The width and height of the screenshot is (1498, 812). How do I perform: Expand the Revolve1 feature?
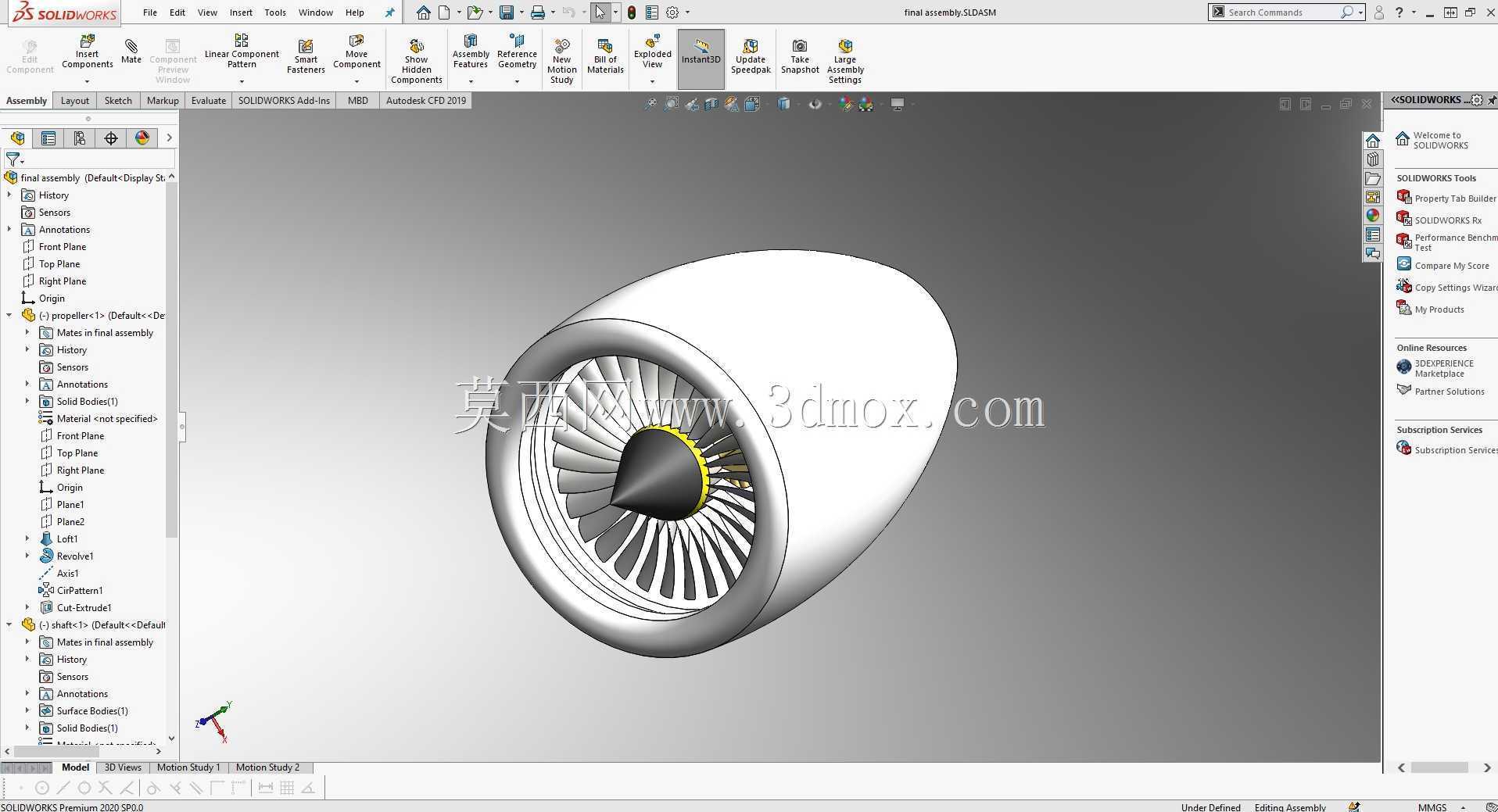27,556
